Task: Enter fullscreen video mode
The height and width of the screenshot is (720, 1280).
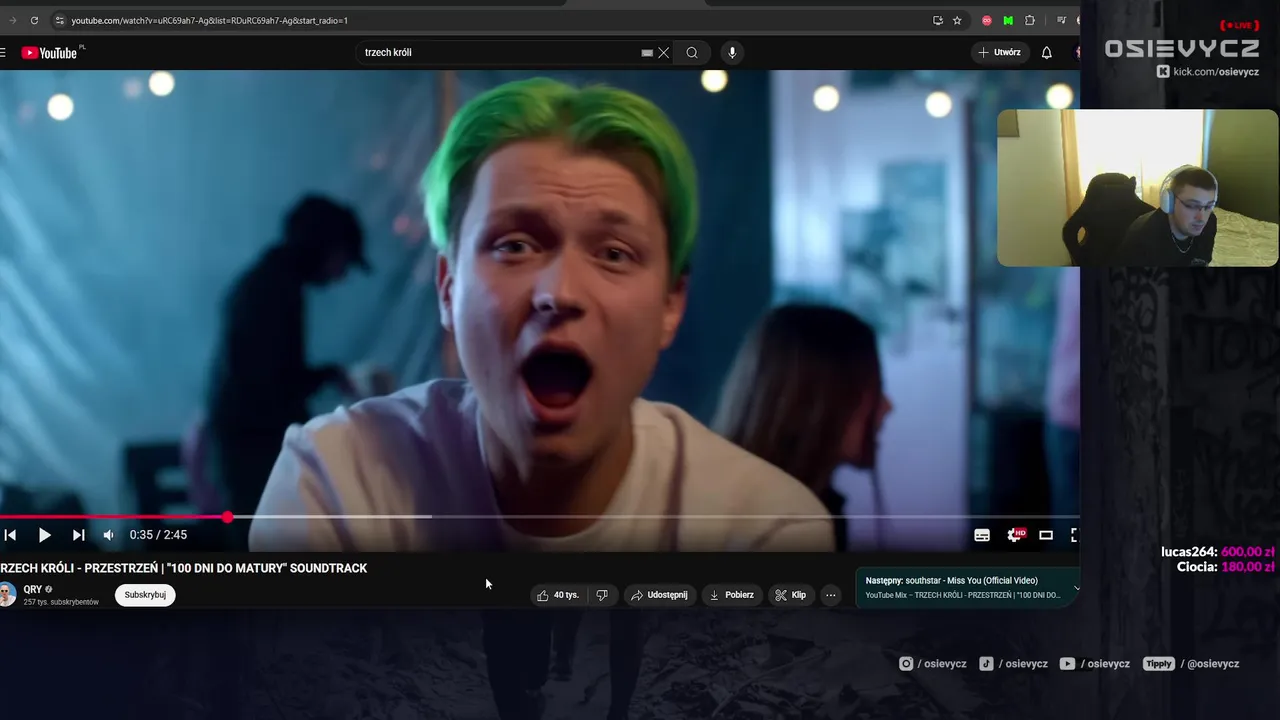Action: pyautogui.click(x=1074, y=535)
